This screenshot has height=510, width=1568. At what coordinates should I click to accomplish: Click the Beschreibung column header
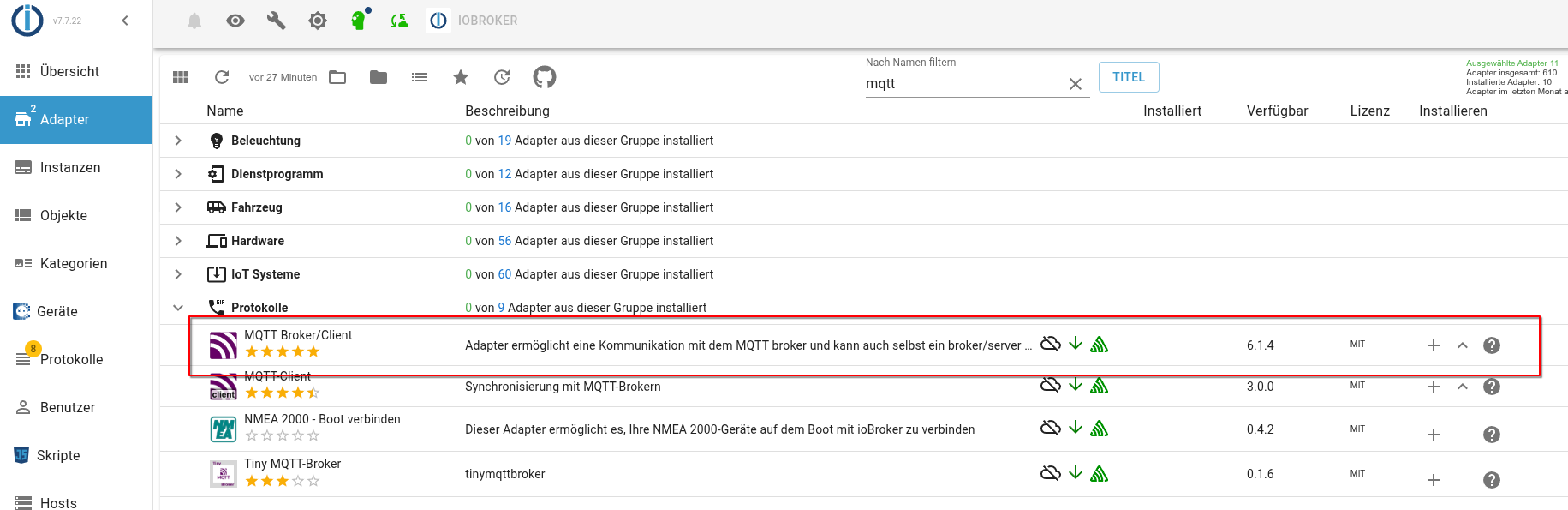(x=507, y=111)
